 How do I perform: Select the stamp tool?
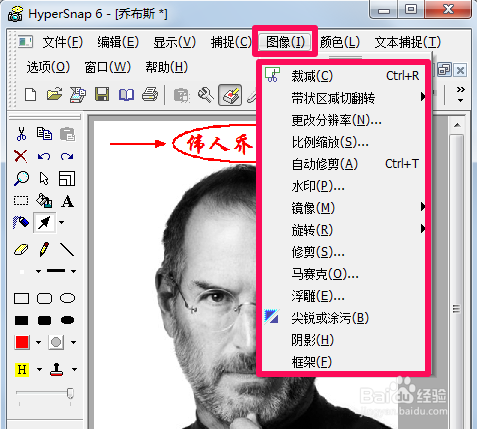(56, 369)
